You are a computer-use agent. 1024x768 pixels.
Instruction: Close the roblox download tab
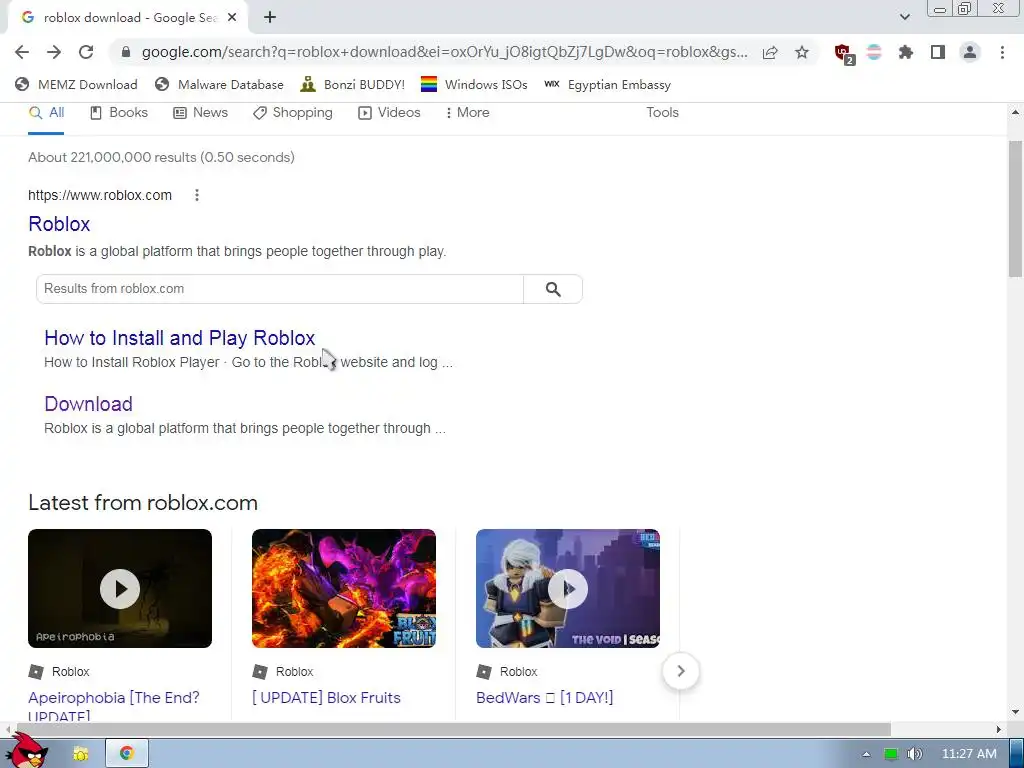pyautogui.click(x=232, y=18)
